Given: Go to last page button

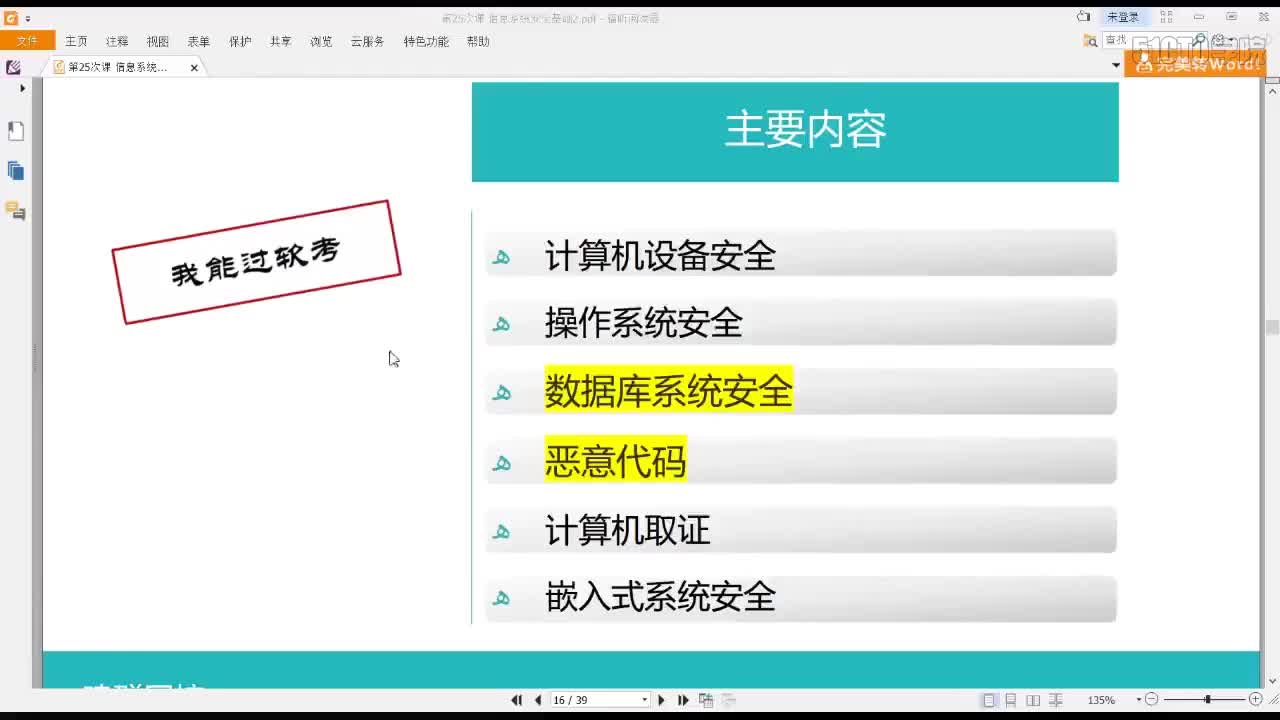Looking at the screenshot, I should click(x=683, y=700).
